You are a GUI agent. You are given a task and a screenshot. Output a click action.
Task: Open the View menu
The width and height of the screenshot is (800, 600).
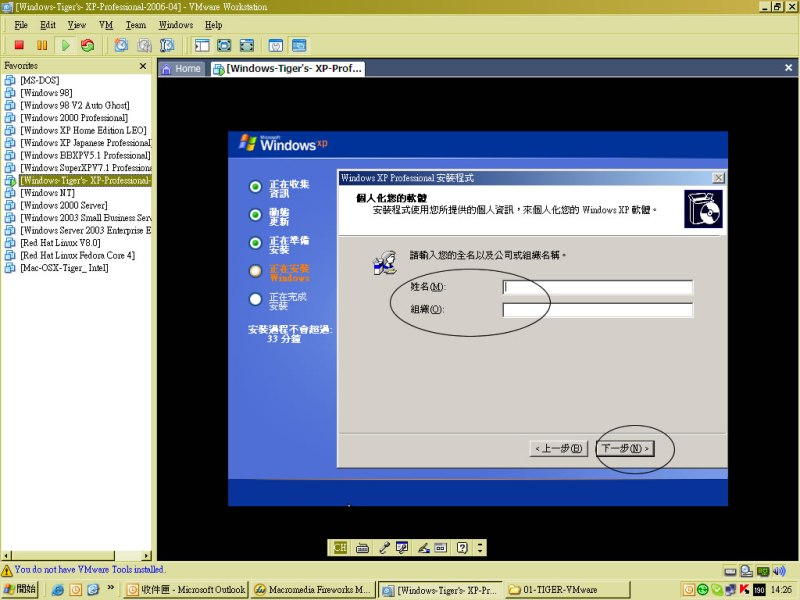[x=77, y=25]
